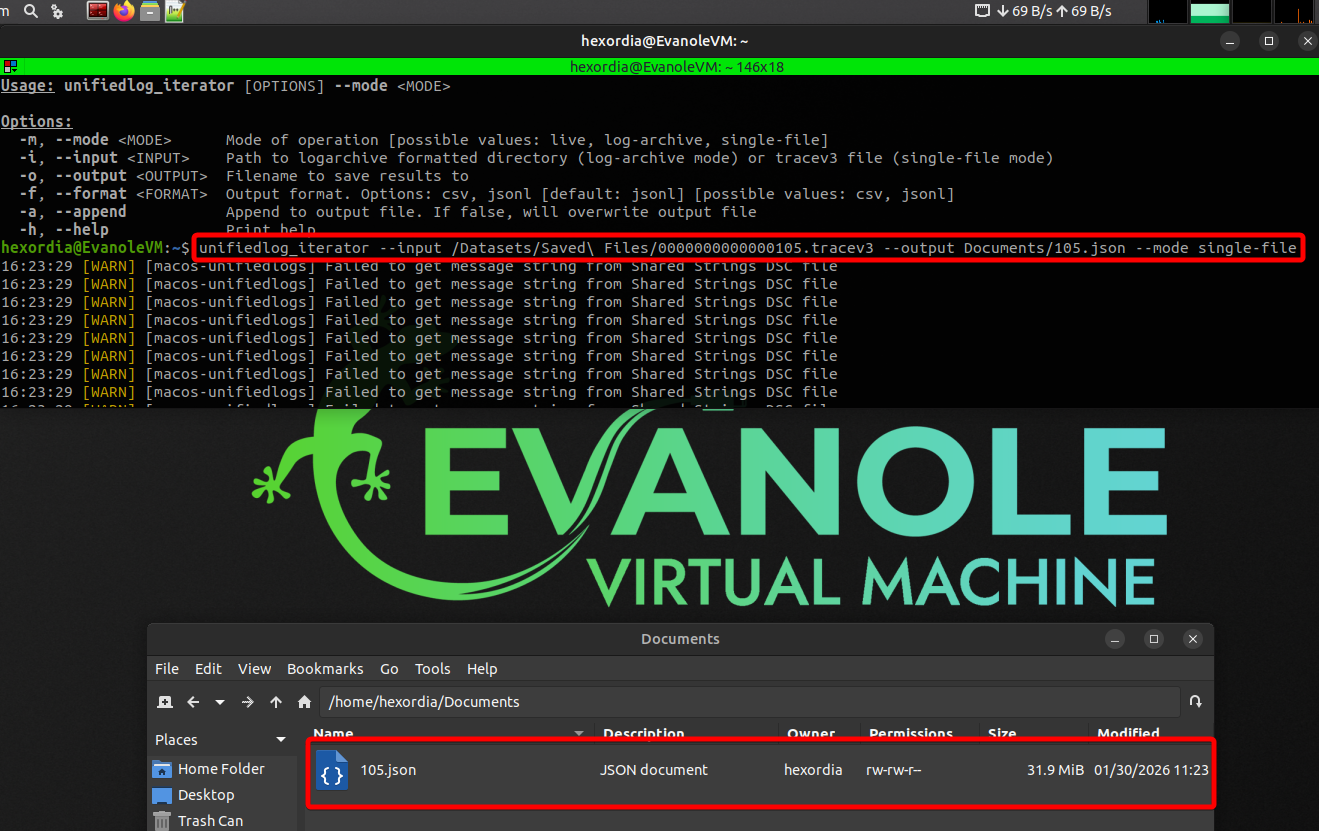Image resolution: width=1319 pixels, height=831 pixels.
Task: Reload the Documents folder listing
Action: (1195, 702)
